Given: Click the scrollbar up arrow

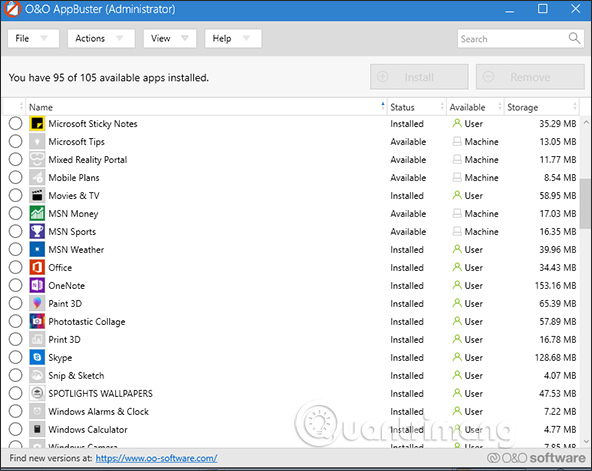Looking at the screenshot, I should coord(586,122).
